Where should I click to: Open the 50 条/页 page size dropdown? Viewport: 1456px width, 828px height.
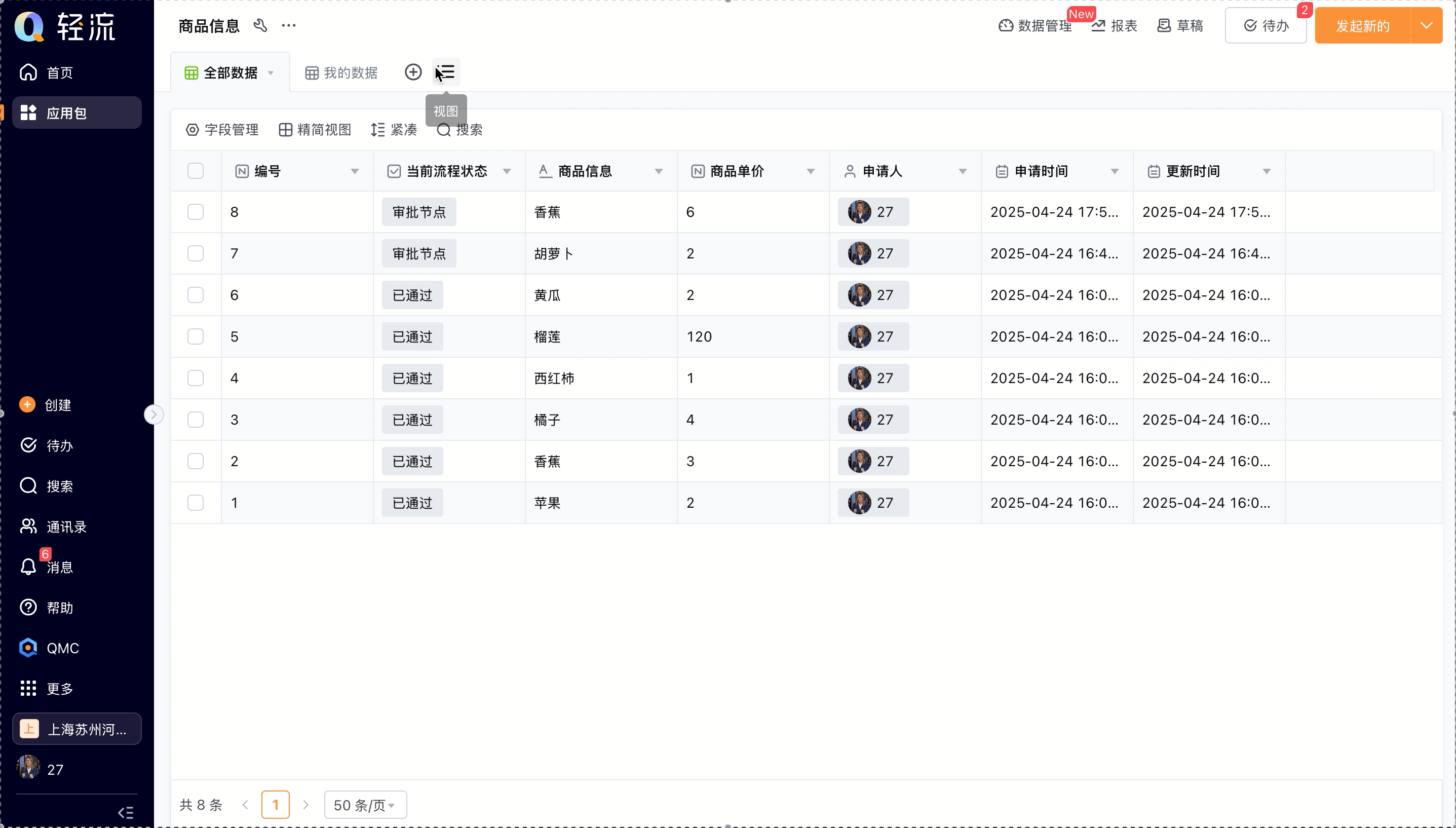[x=365, y=805]
